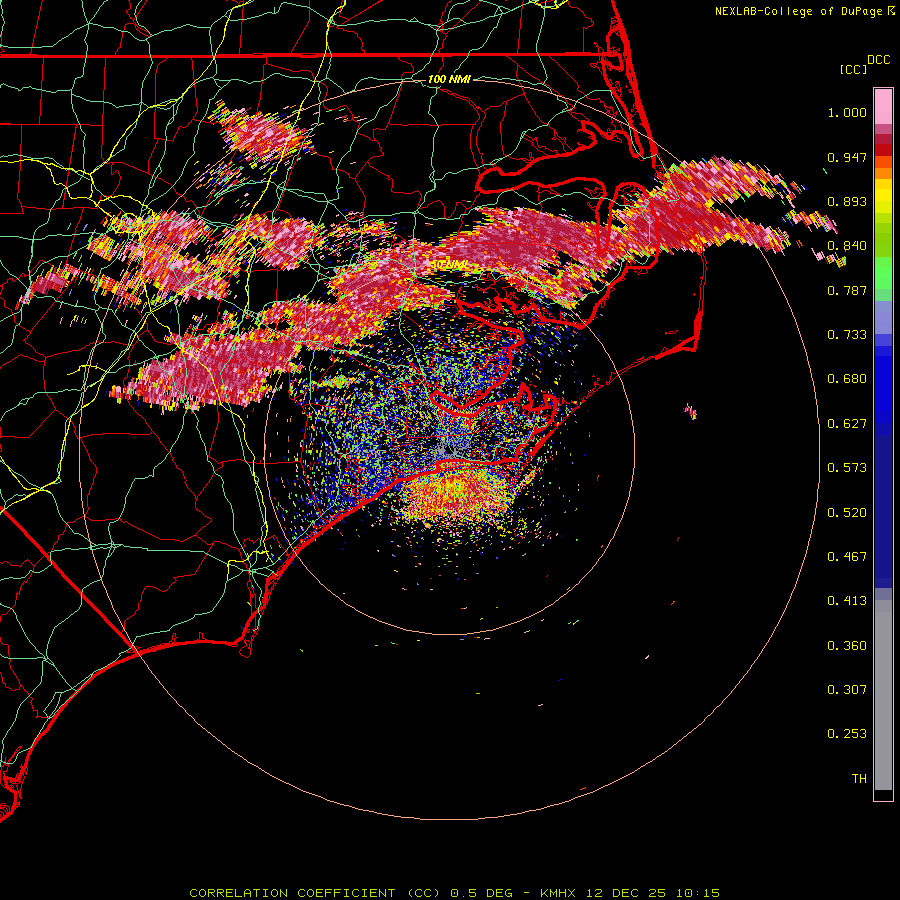
Task: Click the pink top segment of the color bar
Action: pos(883,107)
